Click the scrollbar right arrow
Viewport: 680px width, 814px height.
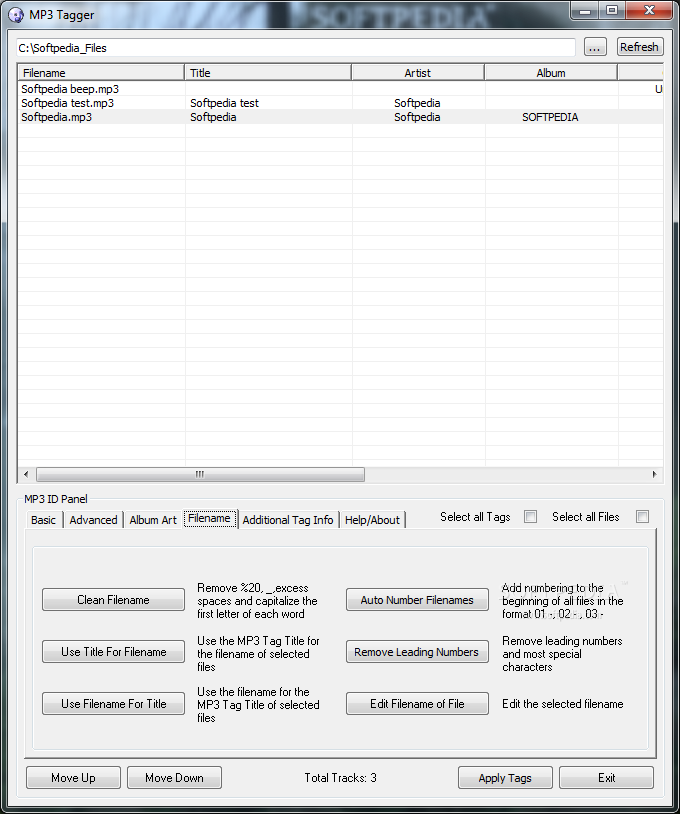coord(654,474)
